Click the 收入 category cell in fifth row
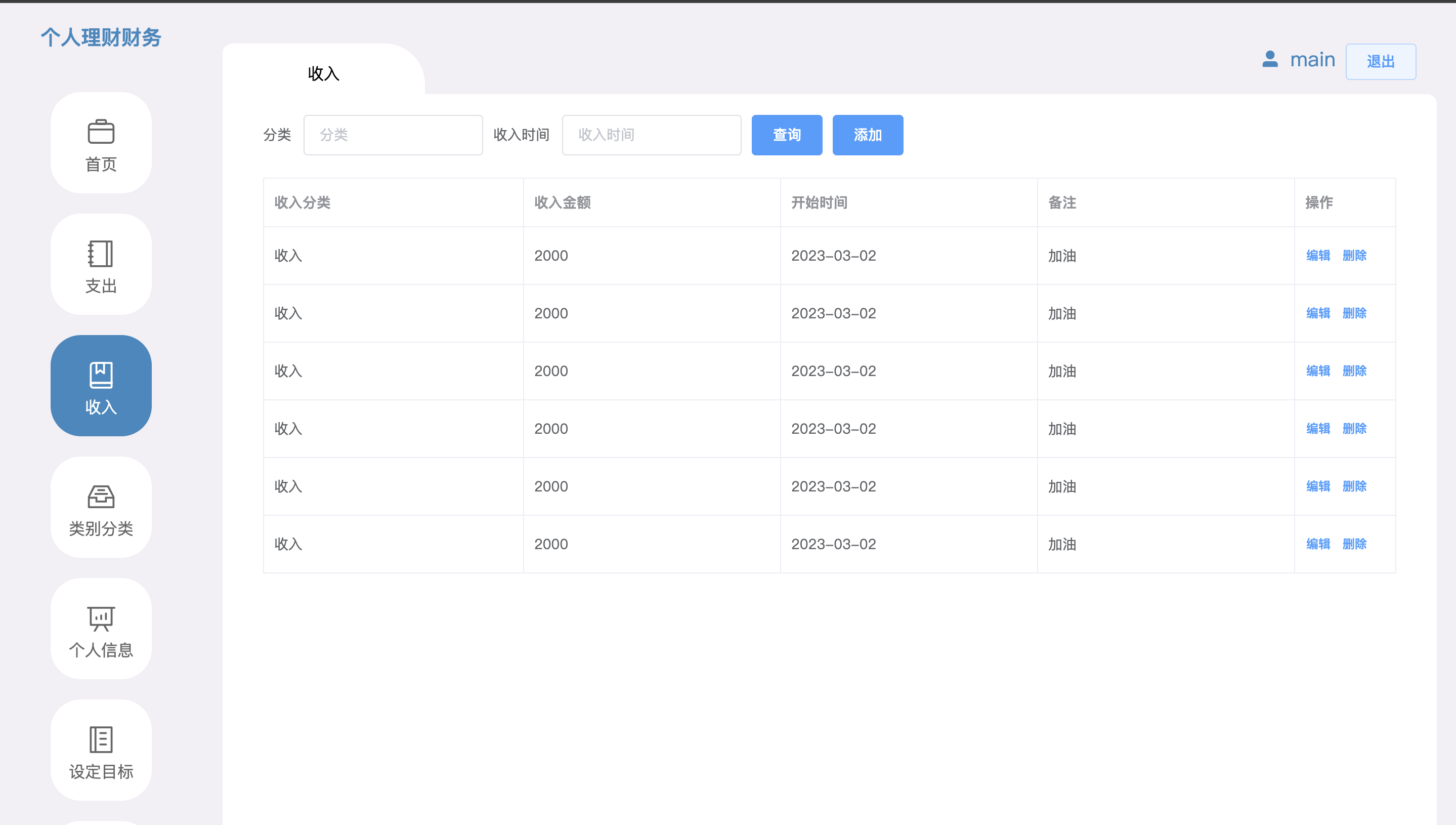 pos(288,486)
